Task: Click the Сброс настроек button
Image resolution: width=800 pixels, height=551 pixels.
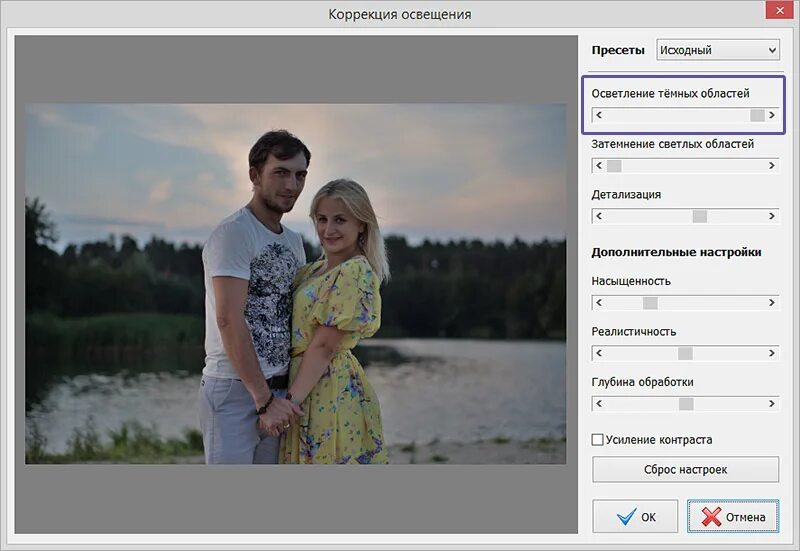Action: (686, 469)
